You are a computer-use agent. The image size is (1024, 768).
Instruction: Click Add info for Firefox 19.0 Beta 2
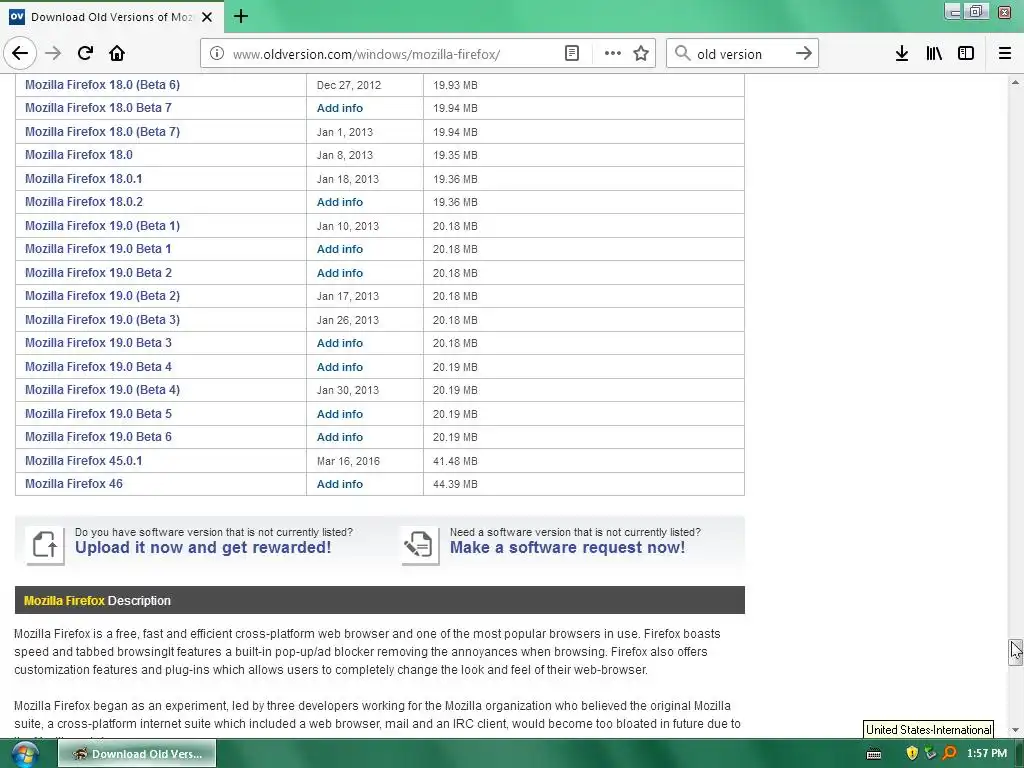tap(340, 273)
